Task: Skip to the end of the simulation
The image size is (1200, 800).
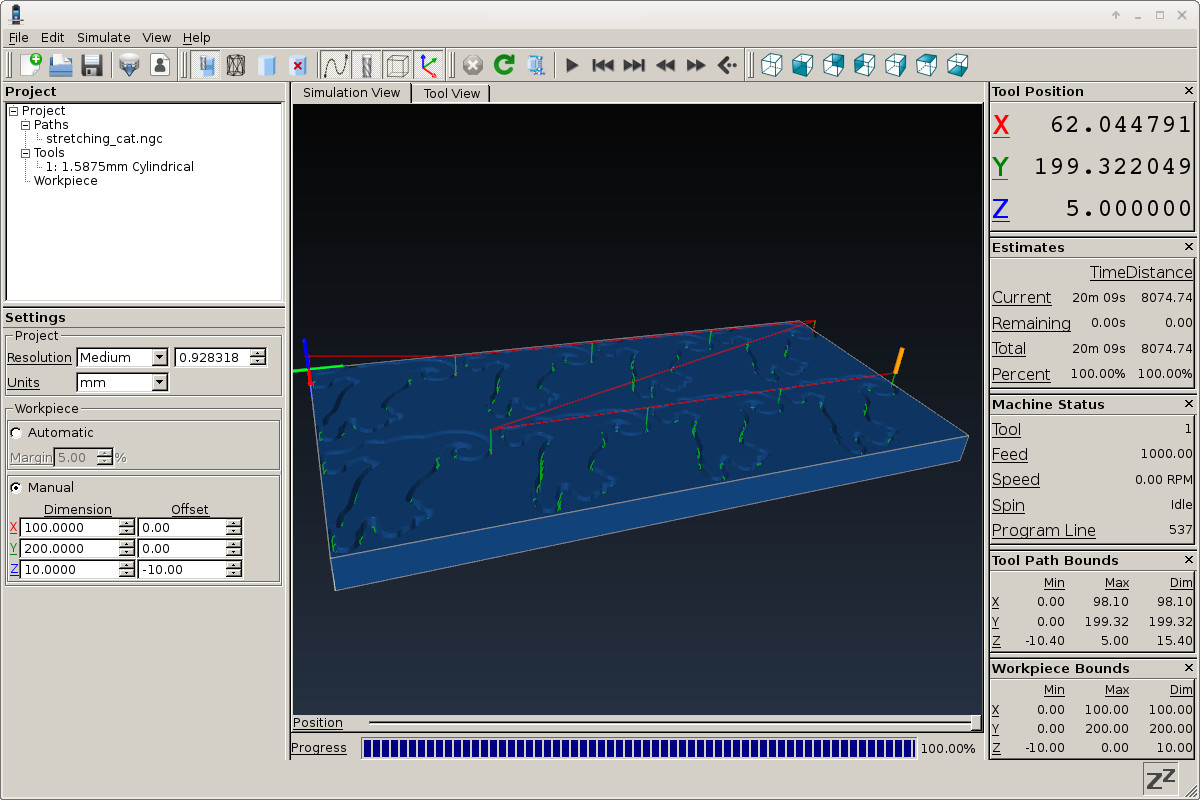Action: coord(634,65)
